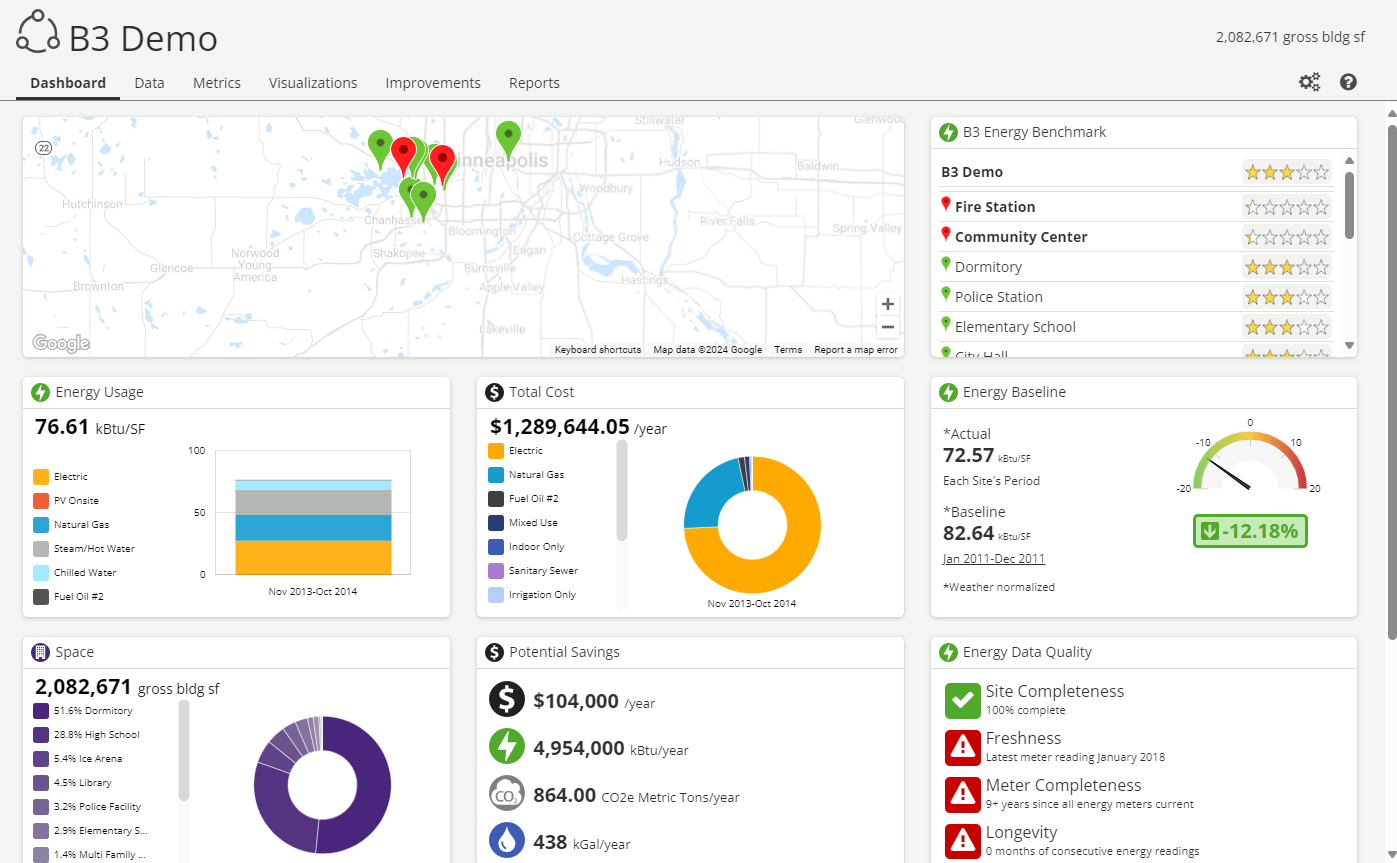1397x863 pixels.
Task: Open the map Terms link
Action: pos(788,350)
